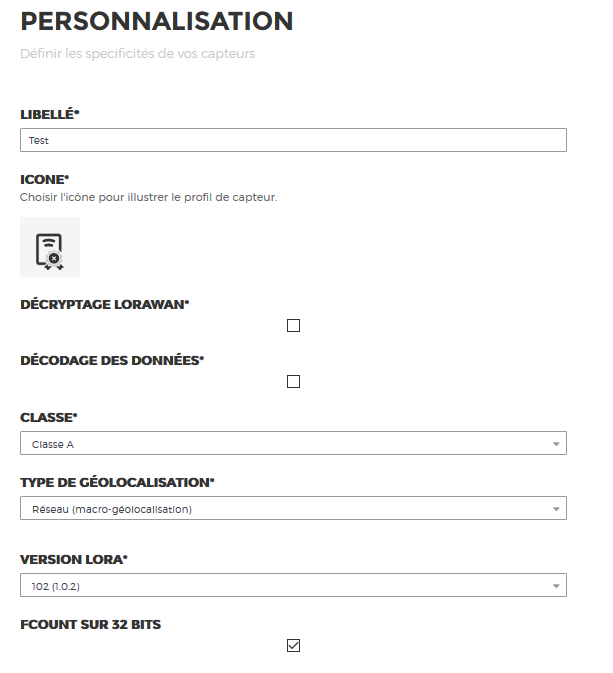Screen dimensions: 613x673
Task: Click the DÉCRYPTAGE LORAWAN label
Action: 105,304
